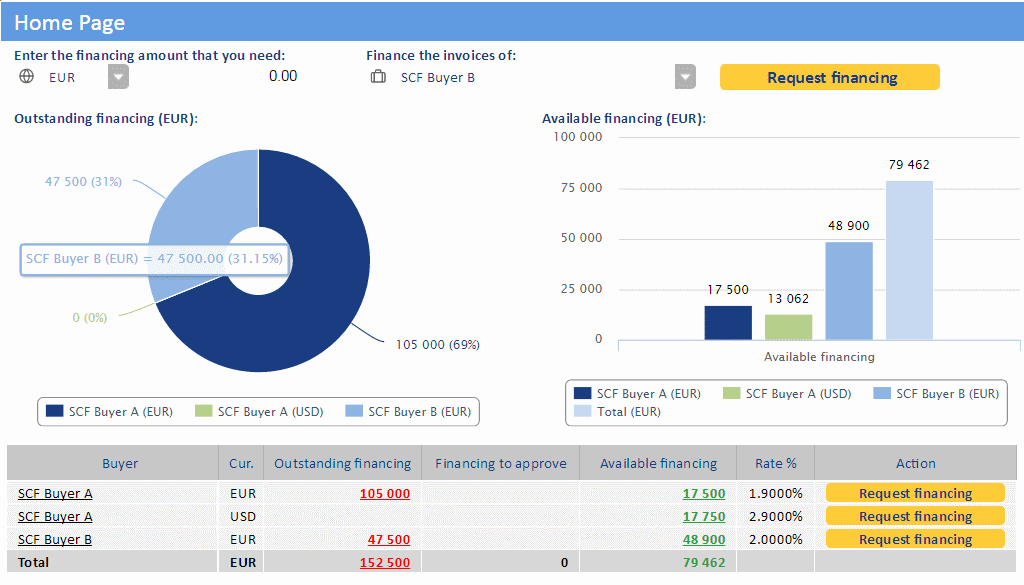Request financing in the SCF Buyer B row
Screen dimensions: 1024x585
click(914, 539)
